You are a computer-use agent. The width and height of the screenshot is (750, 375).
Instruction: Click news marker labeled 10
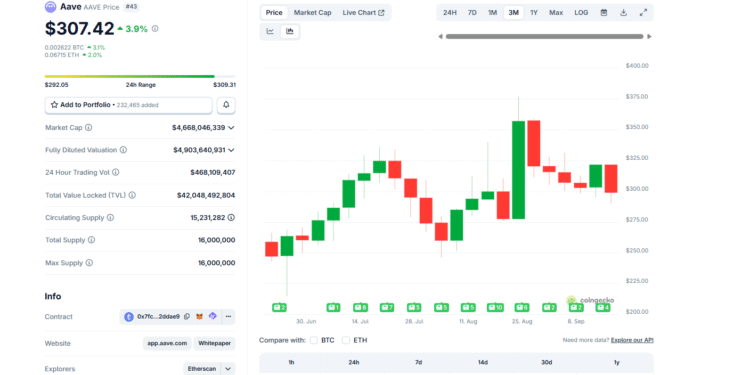495,308
